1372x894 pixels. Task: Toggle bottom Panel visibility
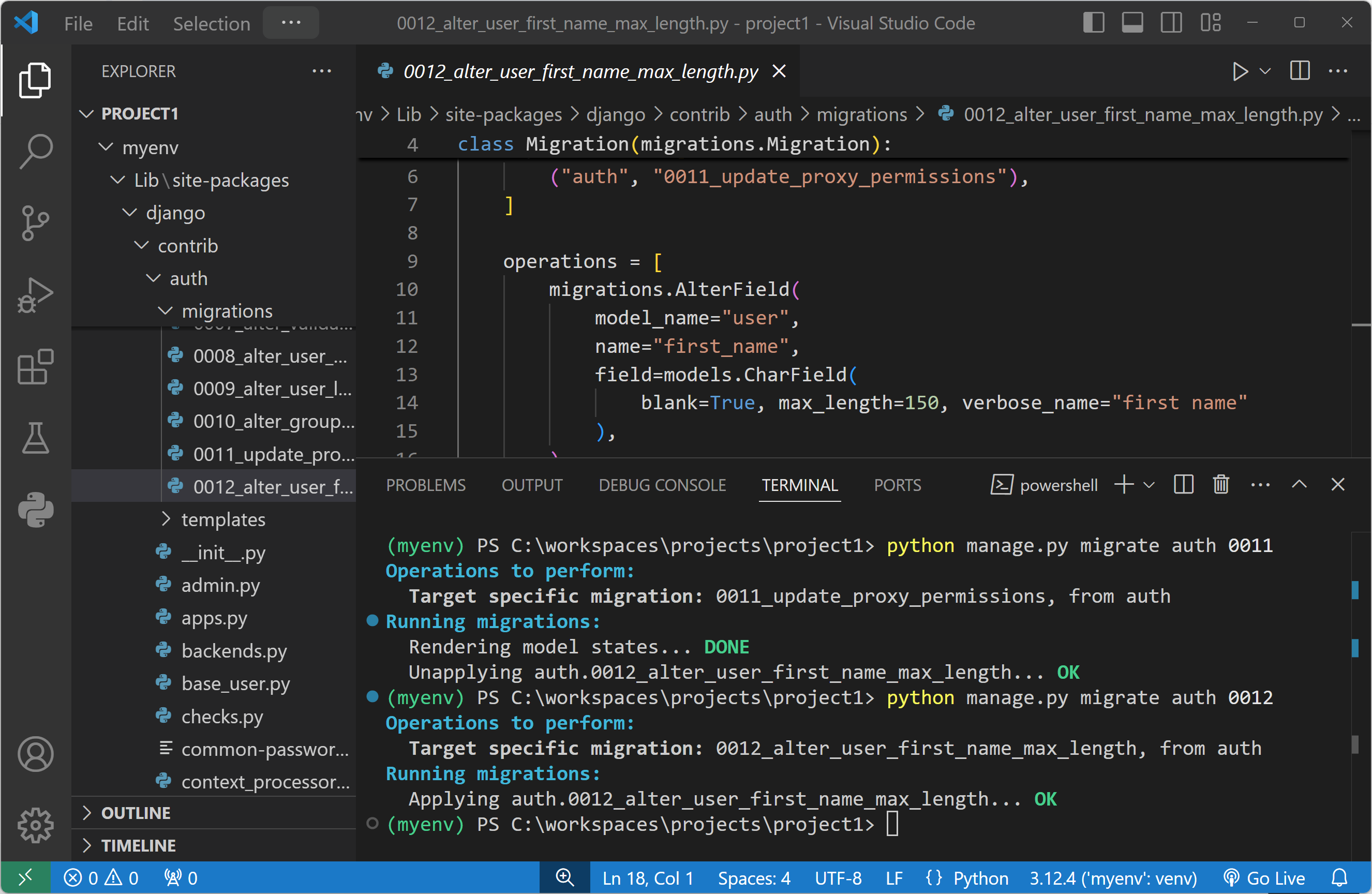1132,23
